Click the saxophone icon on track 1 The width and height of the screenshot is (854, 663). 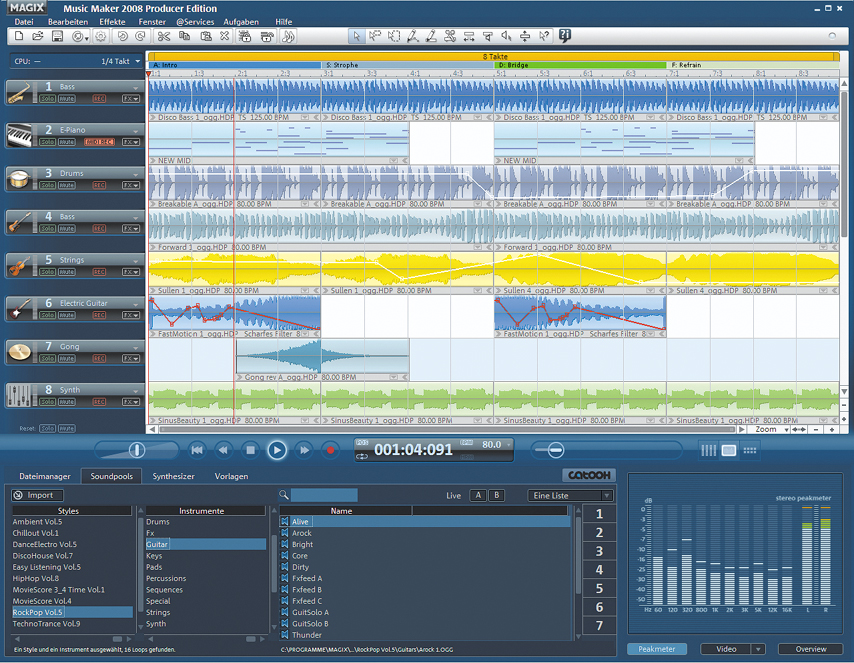19,92
